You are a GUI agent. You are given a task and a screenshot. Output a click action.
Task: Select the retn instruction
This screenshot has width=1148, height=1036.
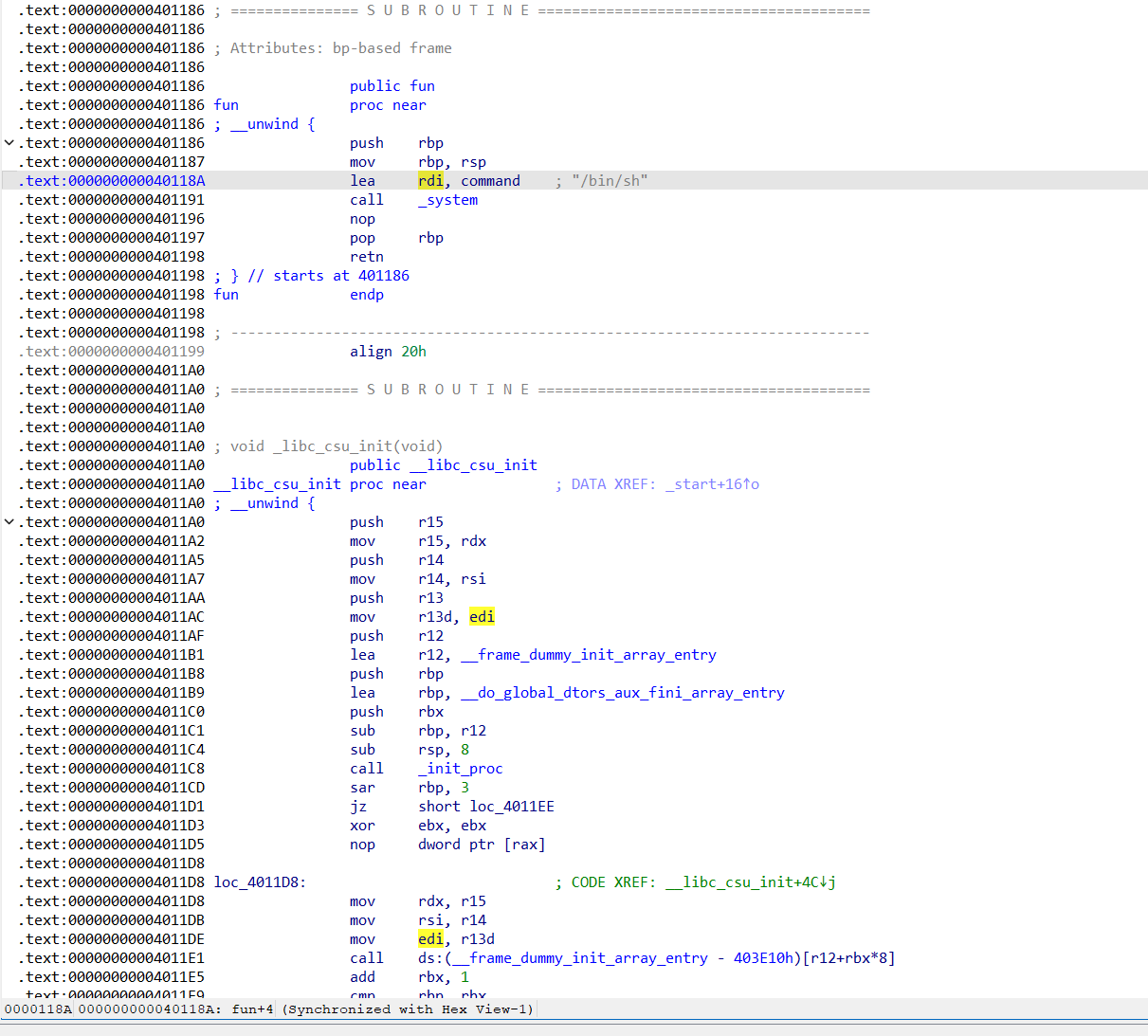(367, 257)
